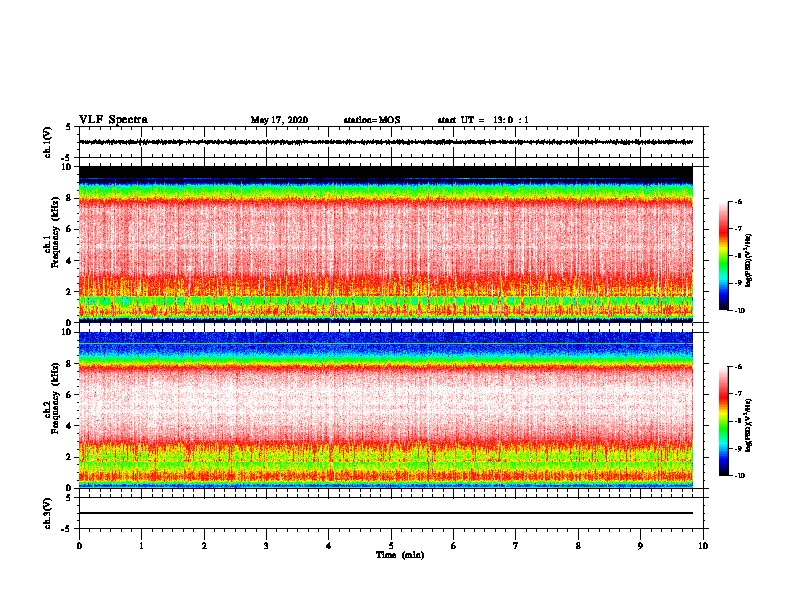Screen dimensions: 792x612
Task: Click the "-10" label on ch.1 color scale
Action: [x=739, y=311]
